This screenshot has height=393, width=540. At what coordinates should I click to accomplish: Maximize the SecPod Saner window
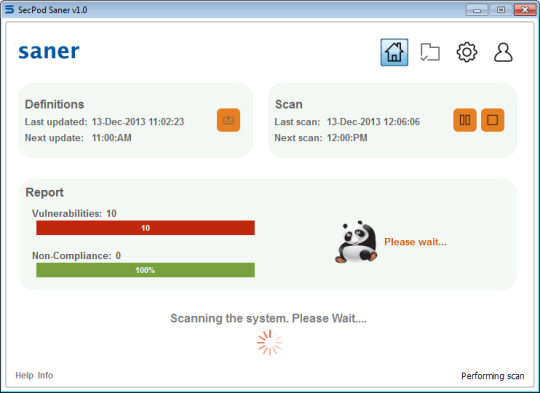[501, 10]
